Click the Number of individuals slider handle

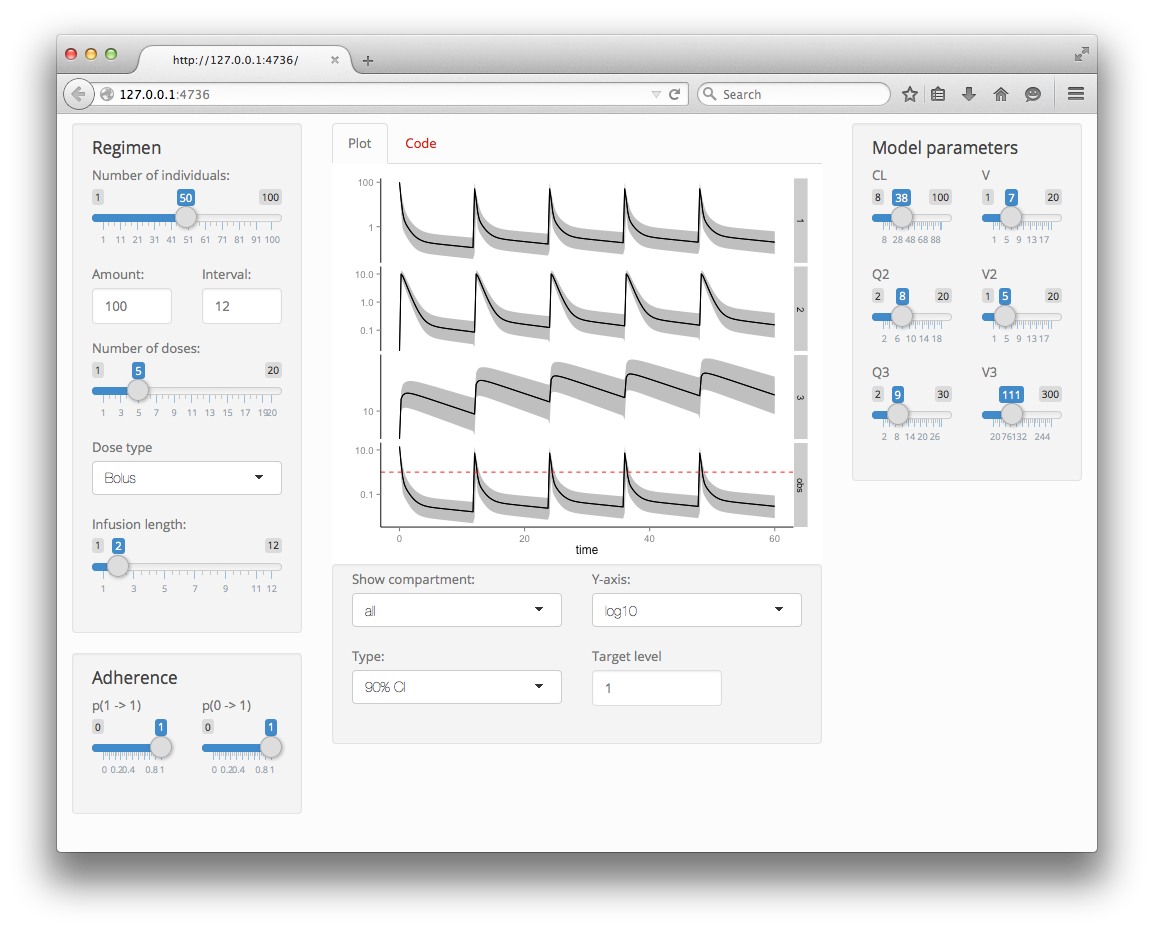point(186,217)
